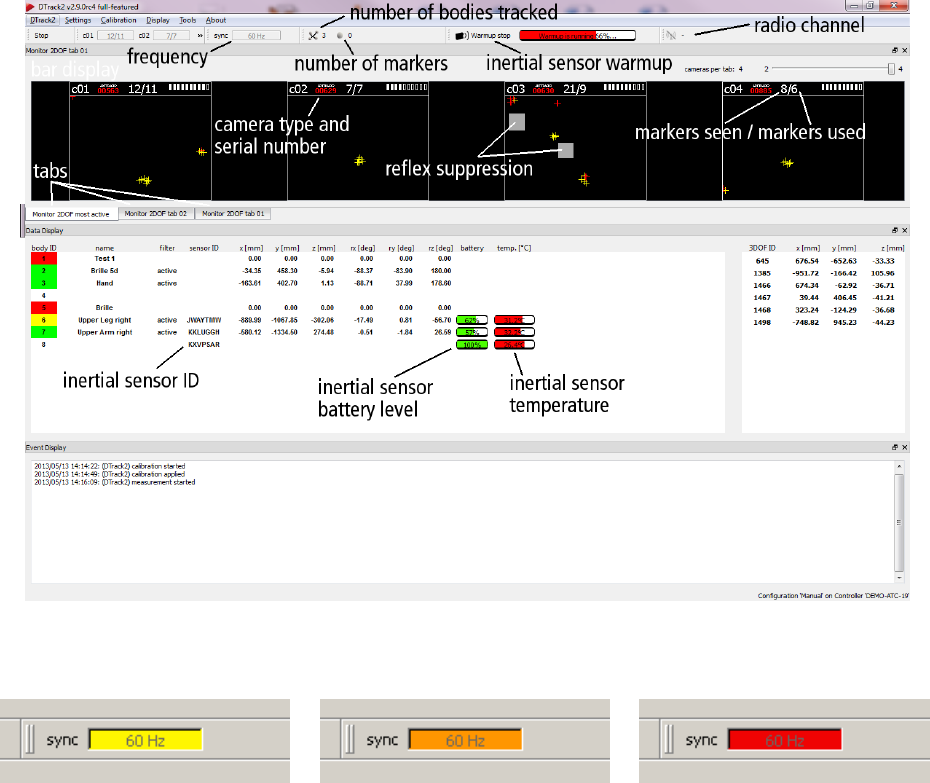Click the radio channel antenna icon

coord(671,36)
